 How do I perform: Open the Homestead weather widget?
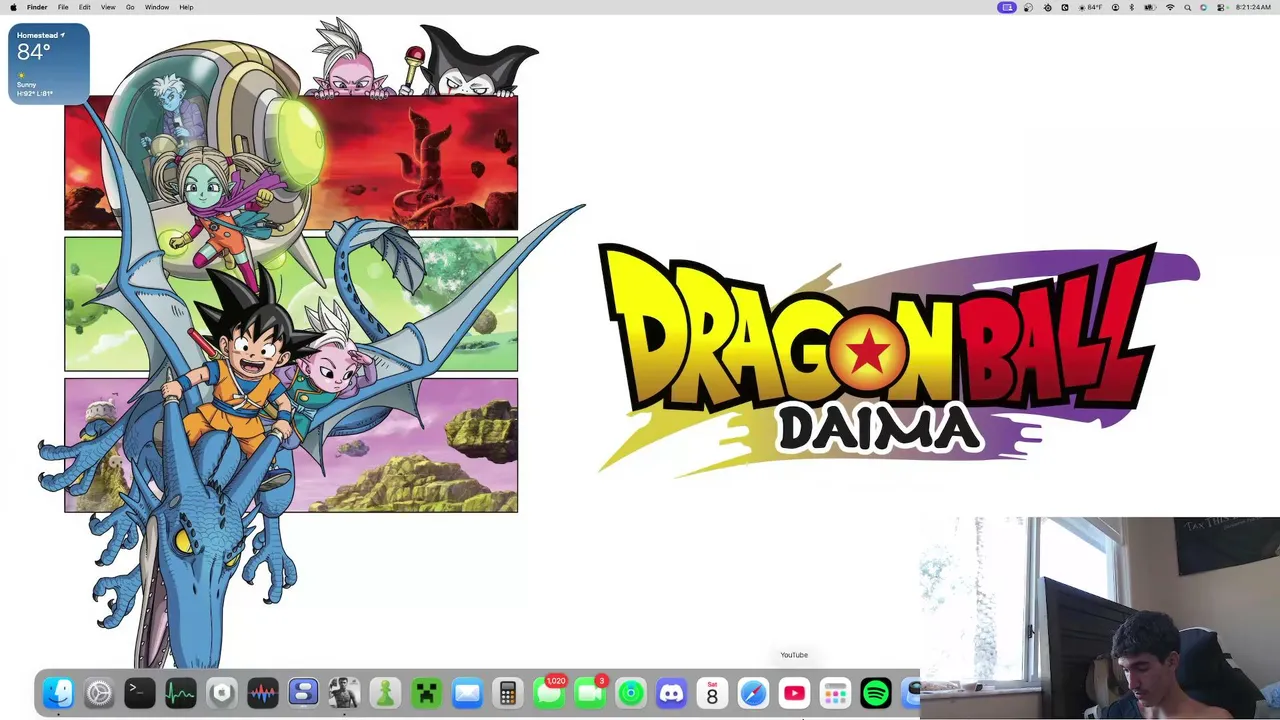click(x=49, y=64)
